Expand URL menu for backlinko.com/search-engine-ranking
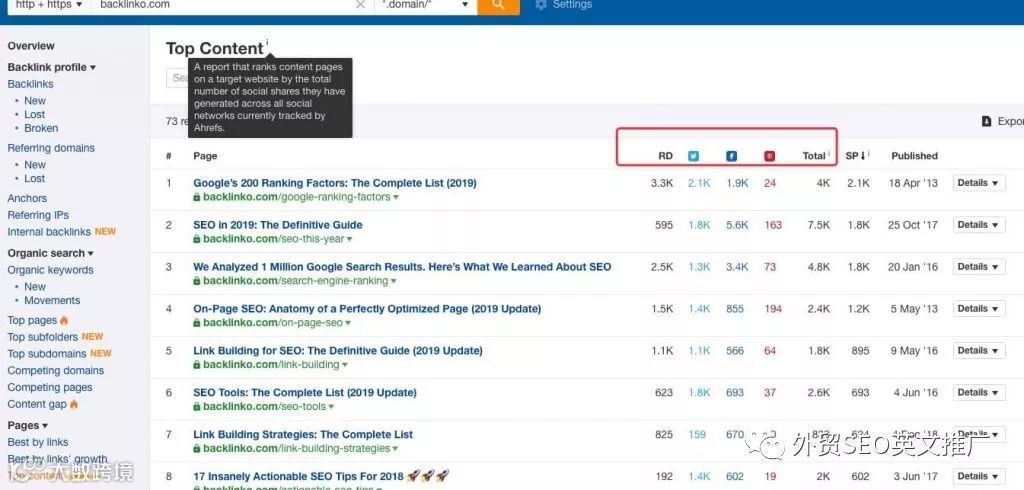 click(x=394, y=282)
